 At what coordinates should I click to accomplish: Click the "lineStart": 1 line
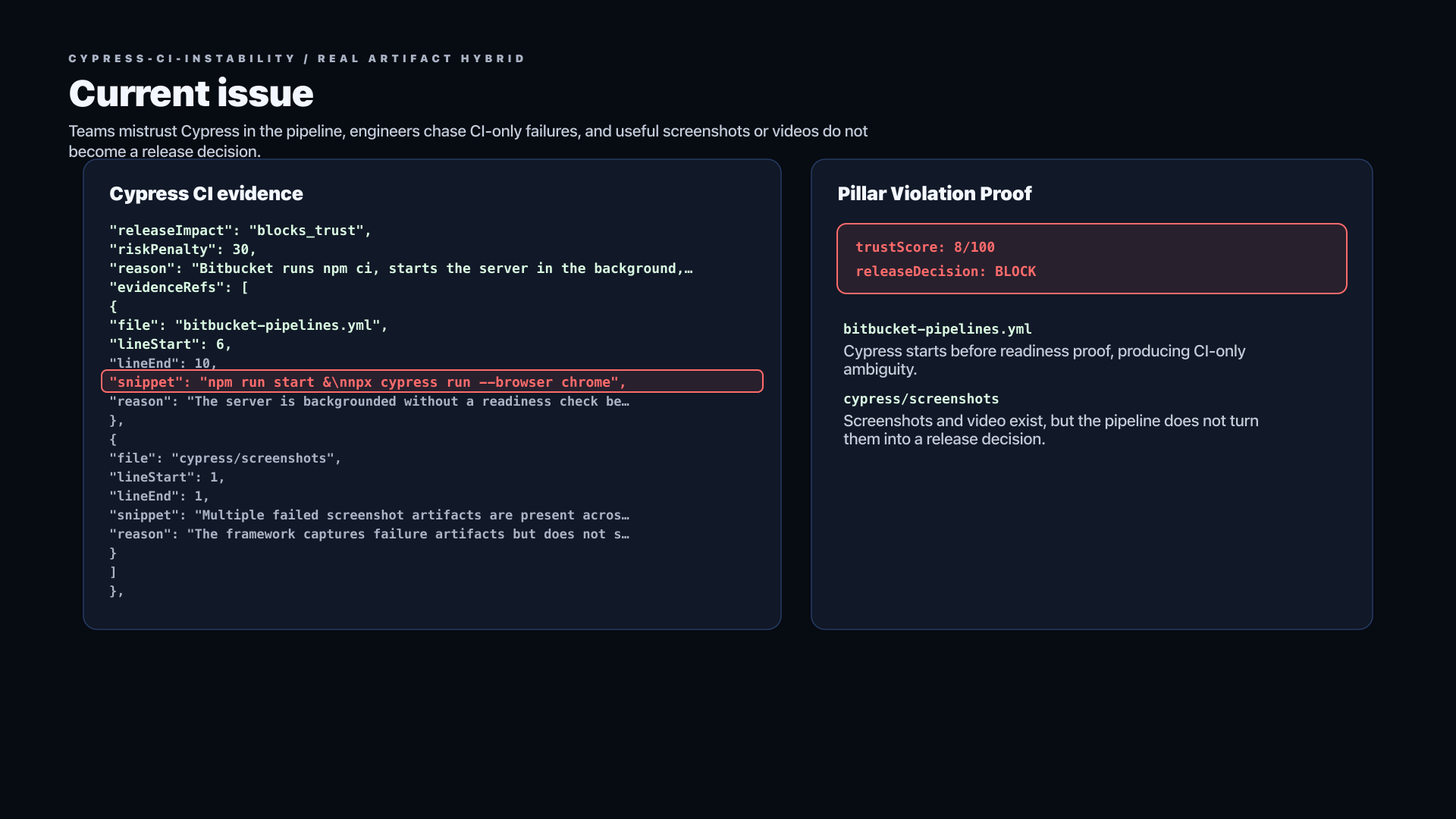(x=167, y=477)
